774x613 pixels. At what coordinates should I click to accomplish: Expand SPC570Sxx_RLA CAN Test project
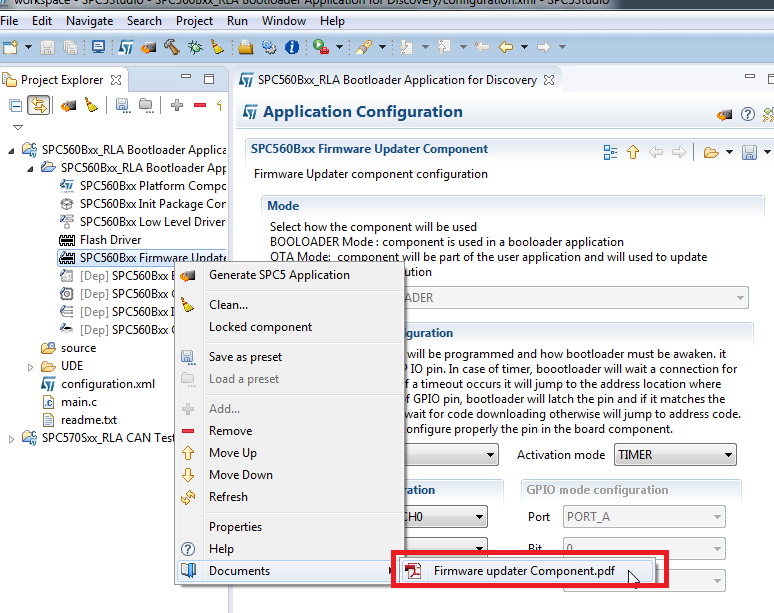(x=11, y=439)
